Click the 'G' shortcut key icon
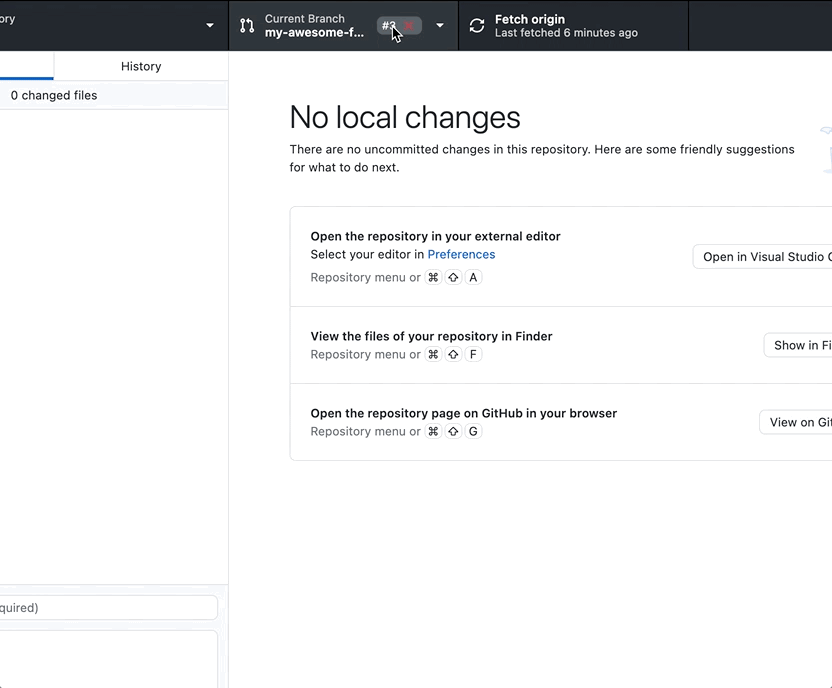Image resolution: width=832 pixels, height=688 pixels. pos(473,432)
